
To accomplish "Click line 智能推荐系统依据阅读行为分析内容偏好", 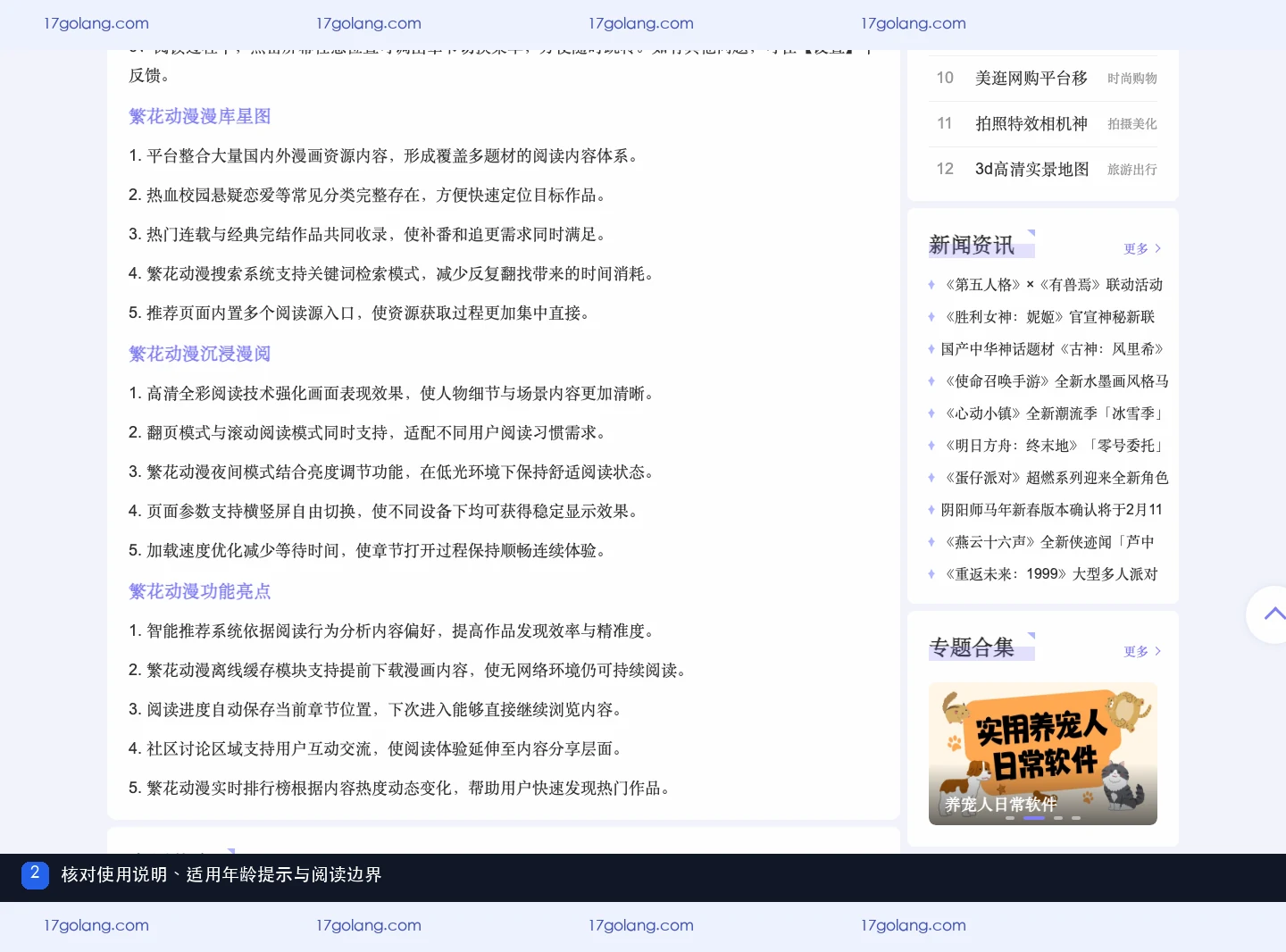I will click(x=394, y=631).
